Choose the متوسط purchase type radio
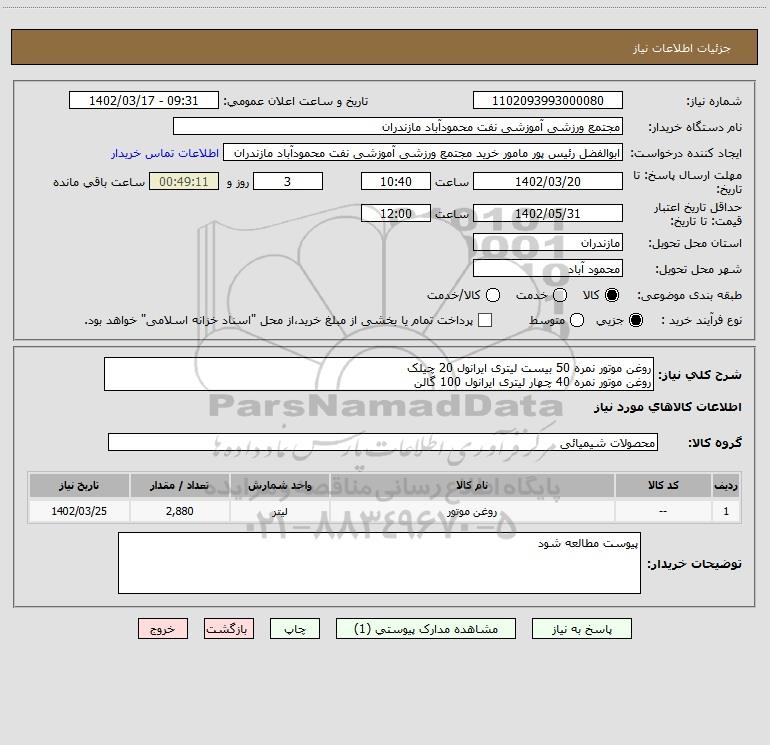This screenshot has height=745, width=770. (x=577, y=320)
